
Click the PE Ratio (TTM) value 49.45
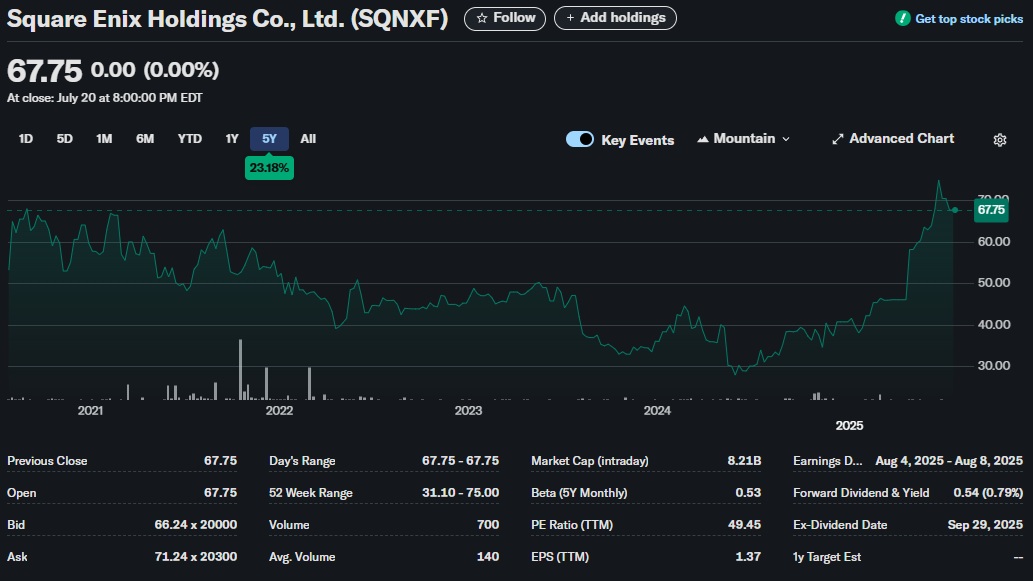[744, 525]
